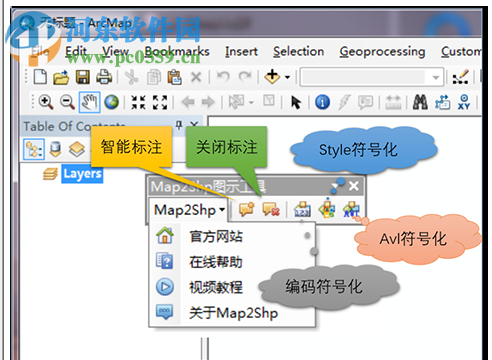Click the Paste clipboard icon
Image resolution: width=492 pixels, height=360 pixels.
click(174, 77)
